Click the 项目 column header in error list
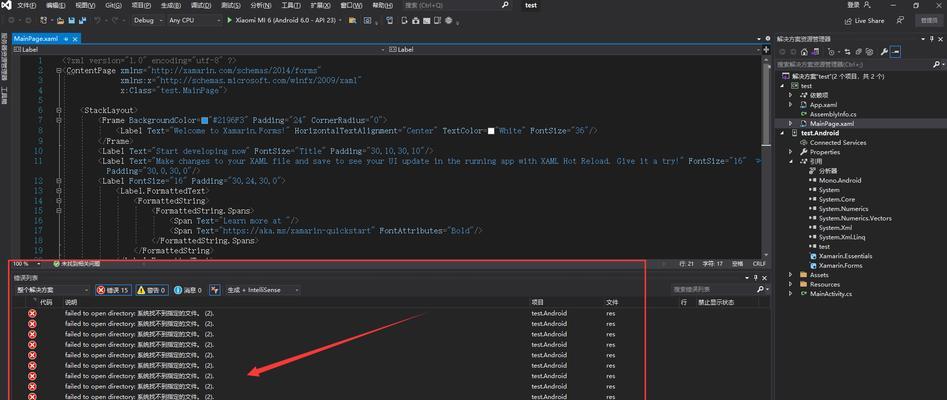This screenshot has height=400, width=947. tap(538, 302)
